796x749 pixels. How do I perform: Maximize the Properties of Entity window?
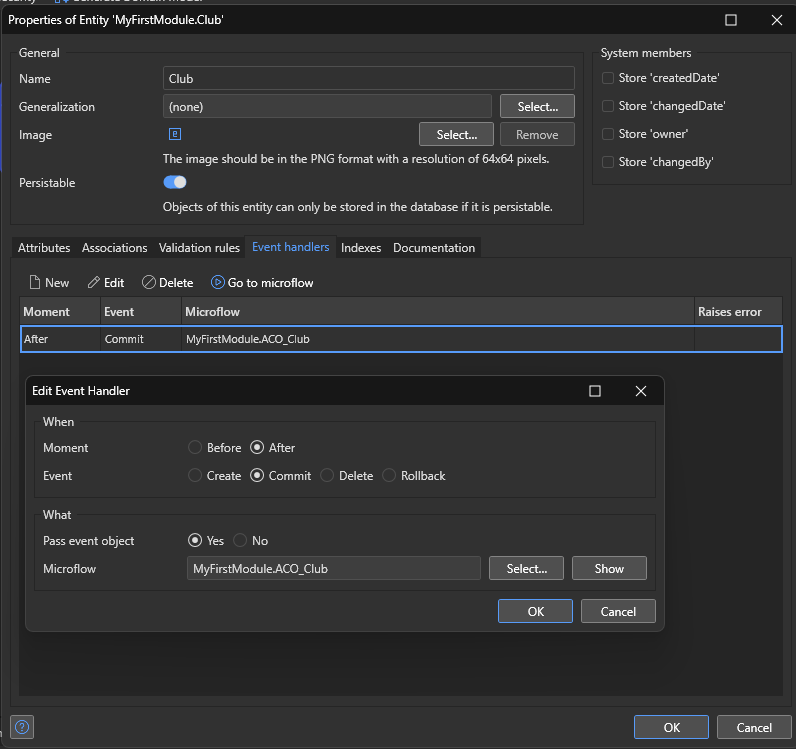click(x=731, y=20)
